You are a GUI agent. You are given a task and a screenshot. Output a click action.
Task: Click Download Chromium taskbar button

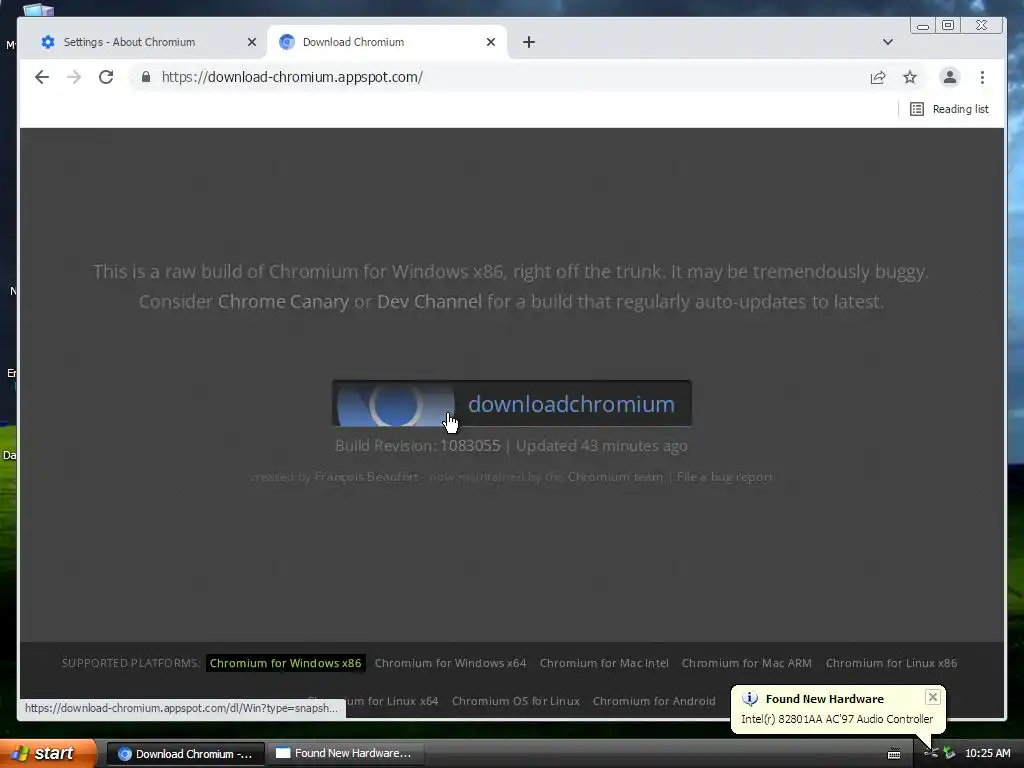pyautogui.click(x=185, y=754)
